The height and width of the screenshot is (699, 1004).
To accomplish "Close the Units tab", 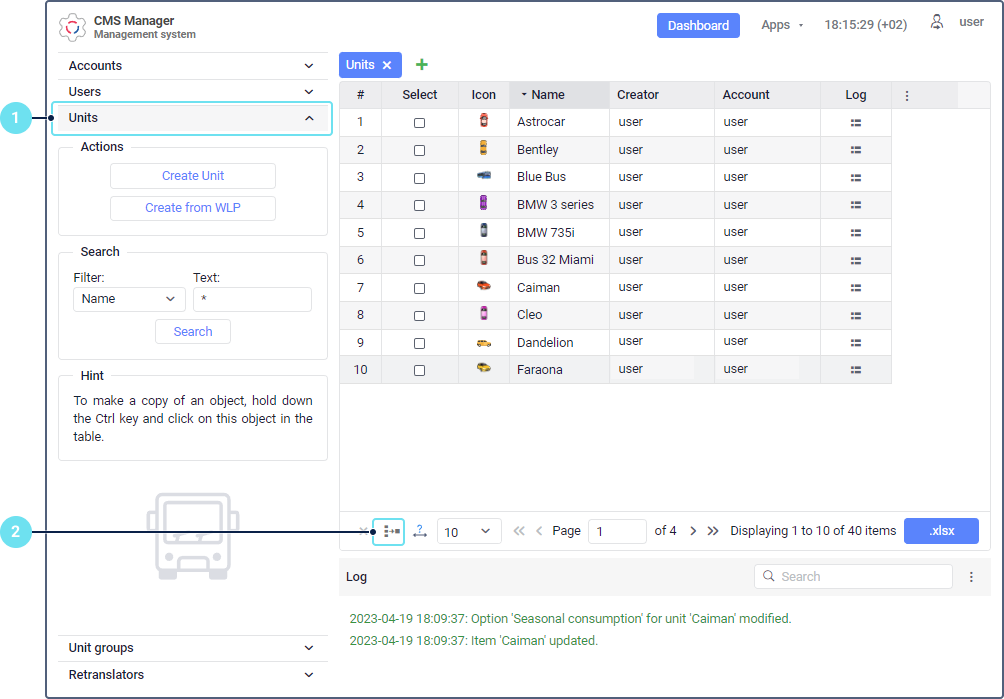I will [387, 65].
